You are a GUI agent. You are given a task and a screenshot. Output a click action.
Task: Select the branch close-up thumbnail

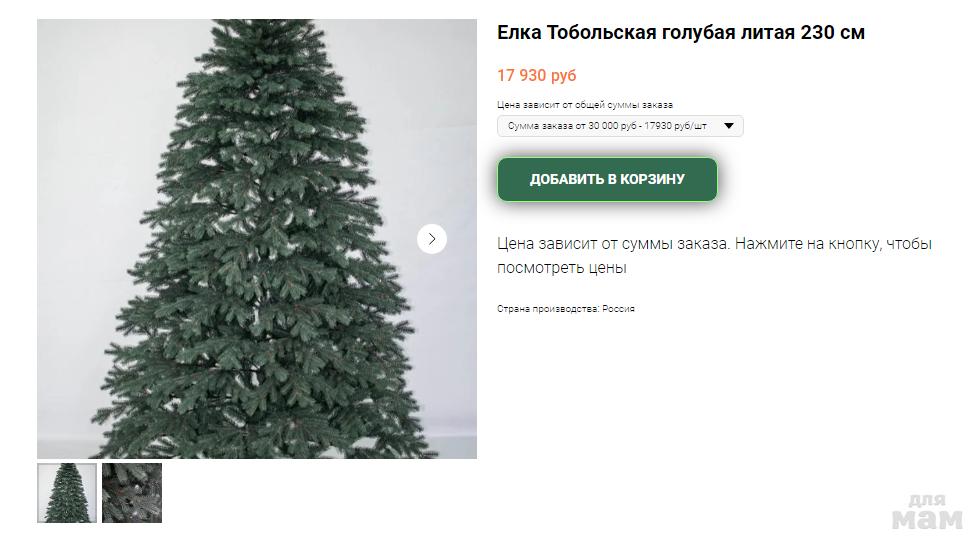132,493
